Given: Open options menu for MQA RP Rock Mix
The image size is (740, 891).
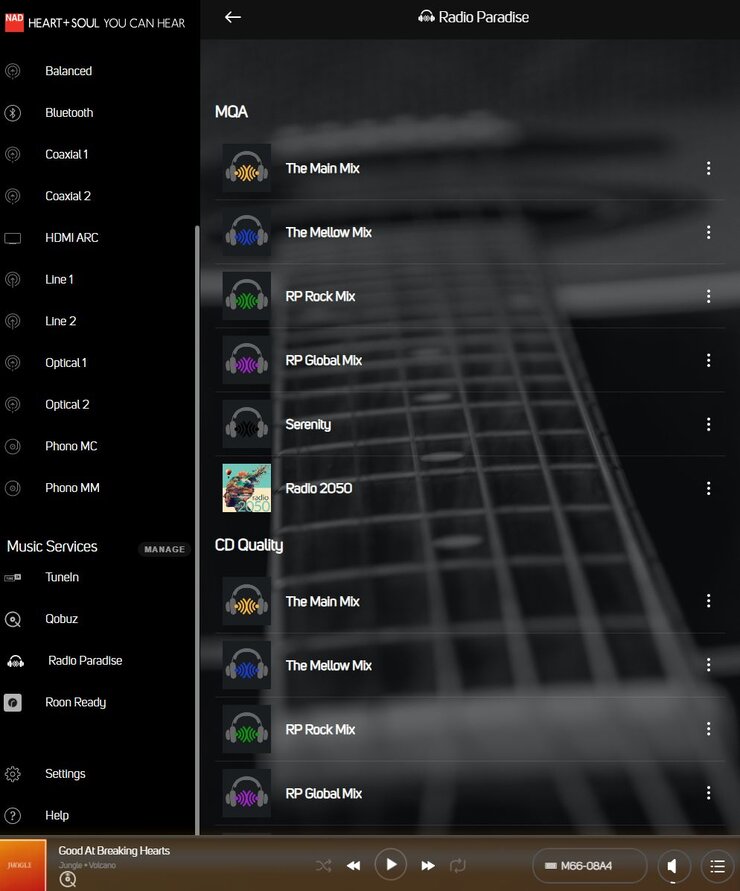Looking at the screenshot, I should click(708, 296).
